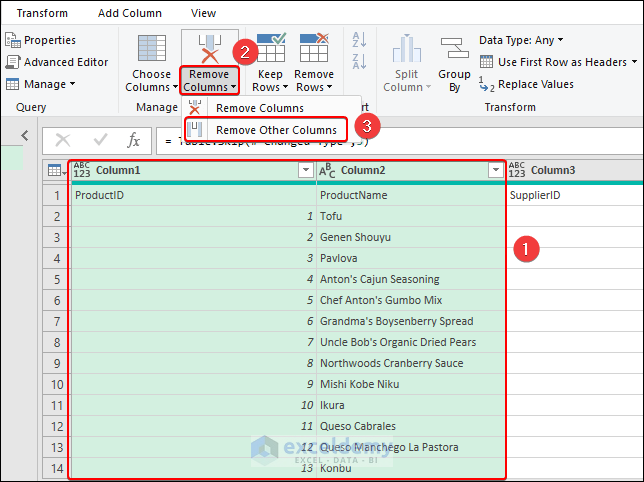Click the Split Column icon
This screenshot has width=644, height=482.
pyautogui.click(x=407, y=48)
